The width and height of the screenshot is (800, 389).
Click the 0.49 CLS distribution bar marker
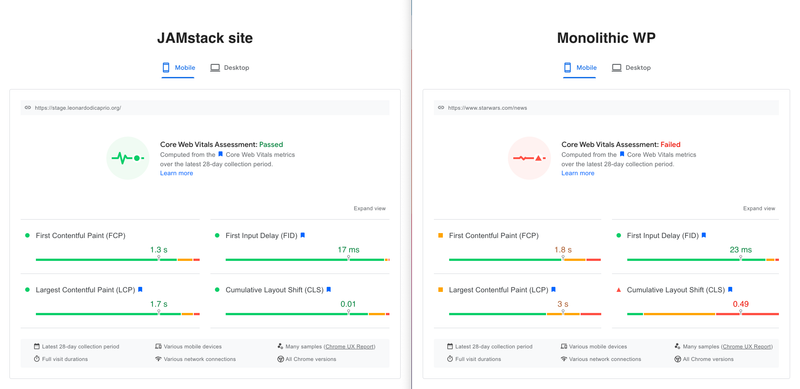pyautogui.click(x=740, y=311)
